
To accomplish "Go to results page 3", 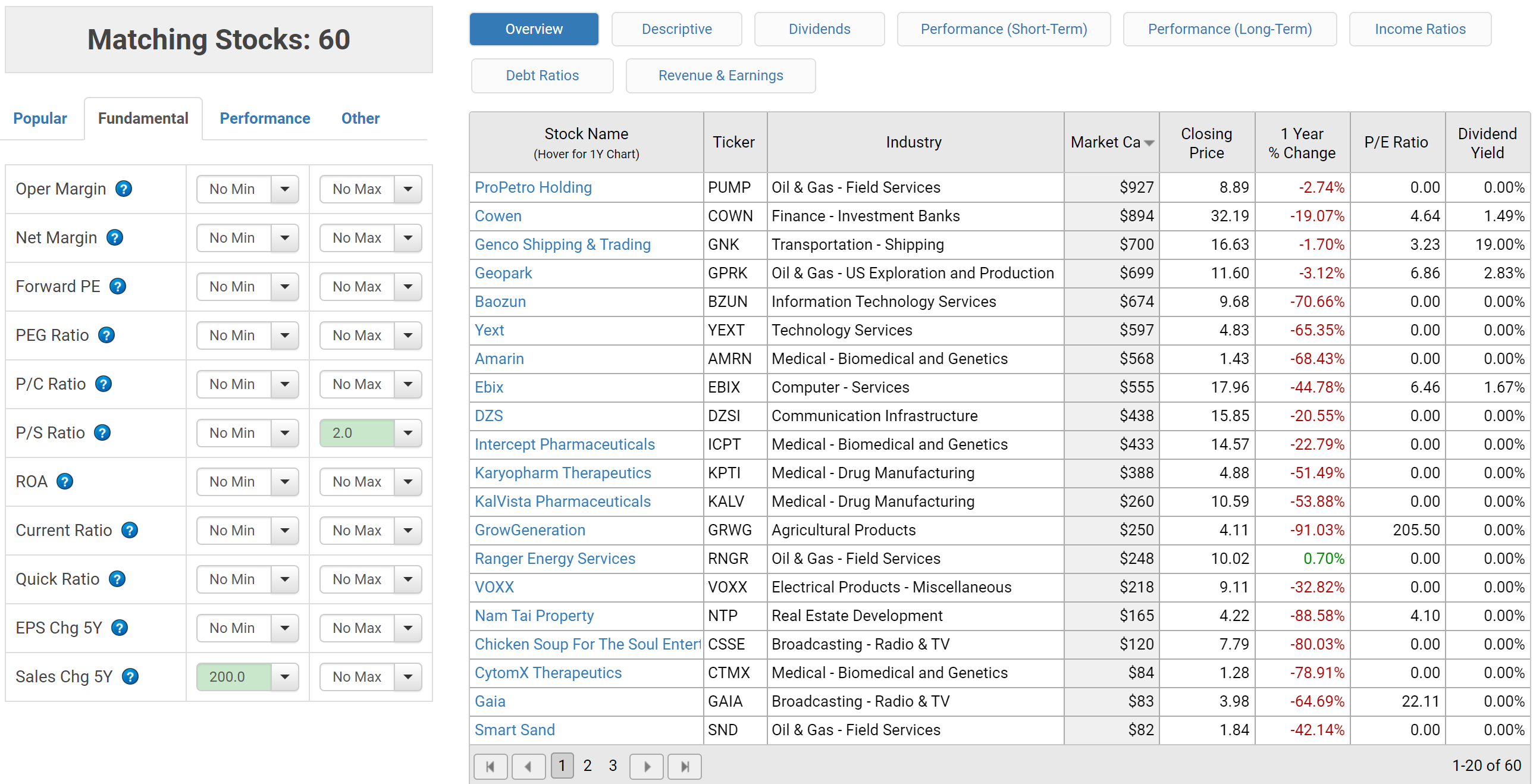I will pos(612,766).
